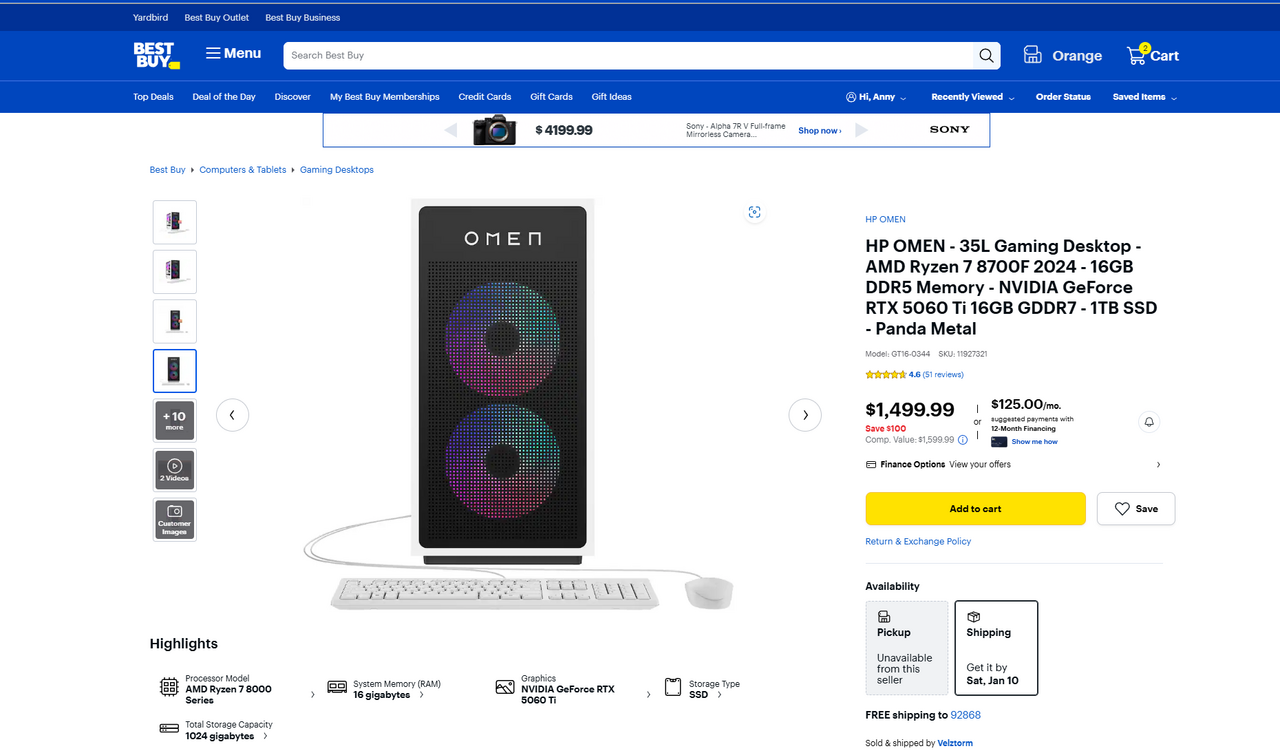
Task: Expand the Recently Viewed dropdown
Action: (972, 97)
